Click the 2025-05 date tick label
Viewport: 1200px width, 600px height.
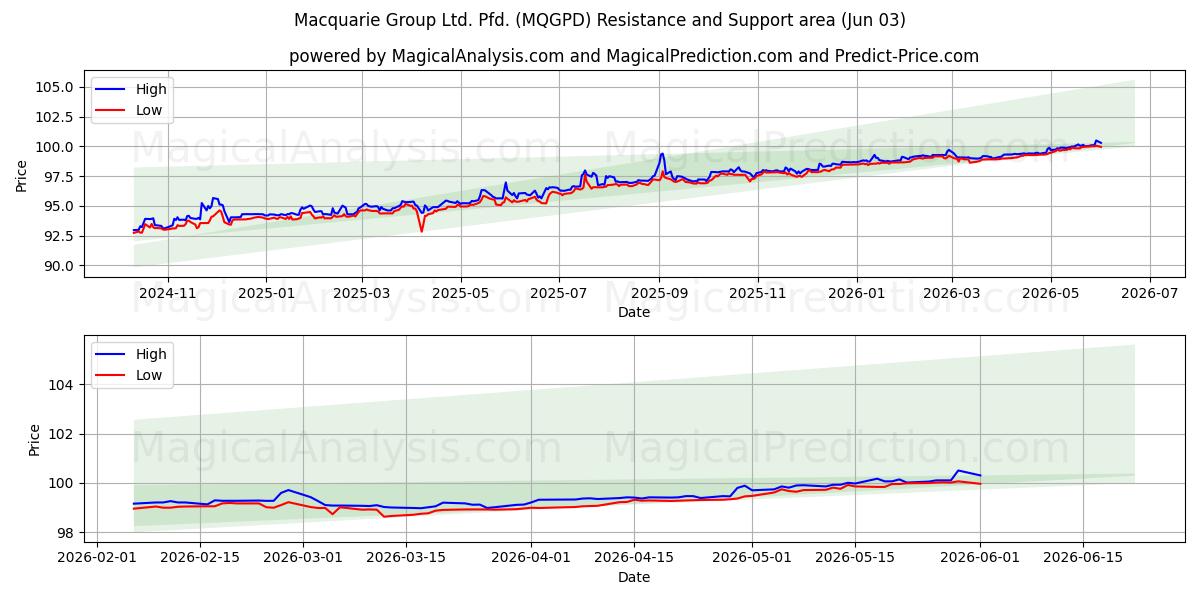[461, 292]
